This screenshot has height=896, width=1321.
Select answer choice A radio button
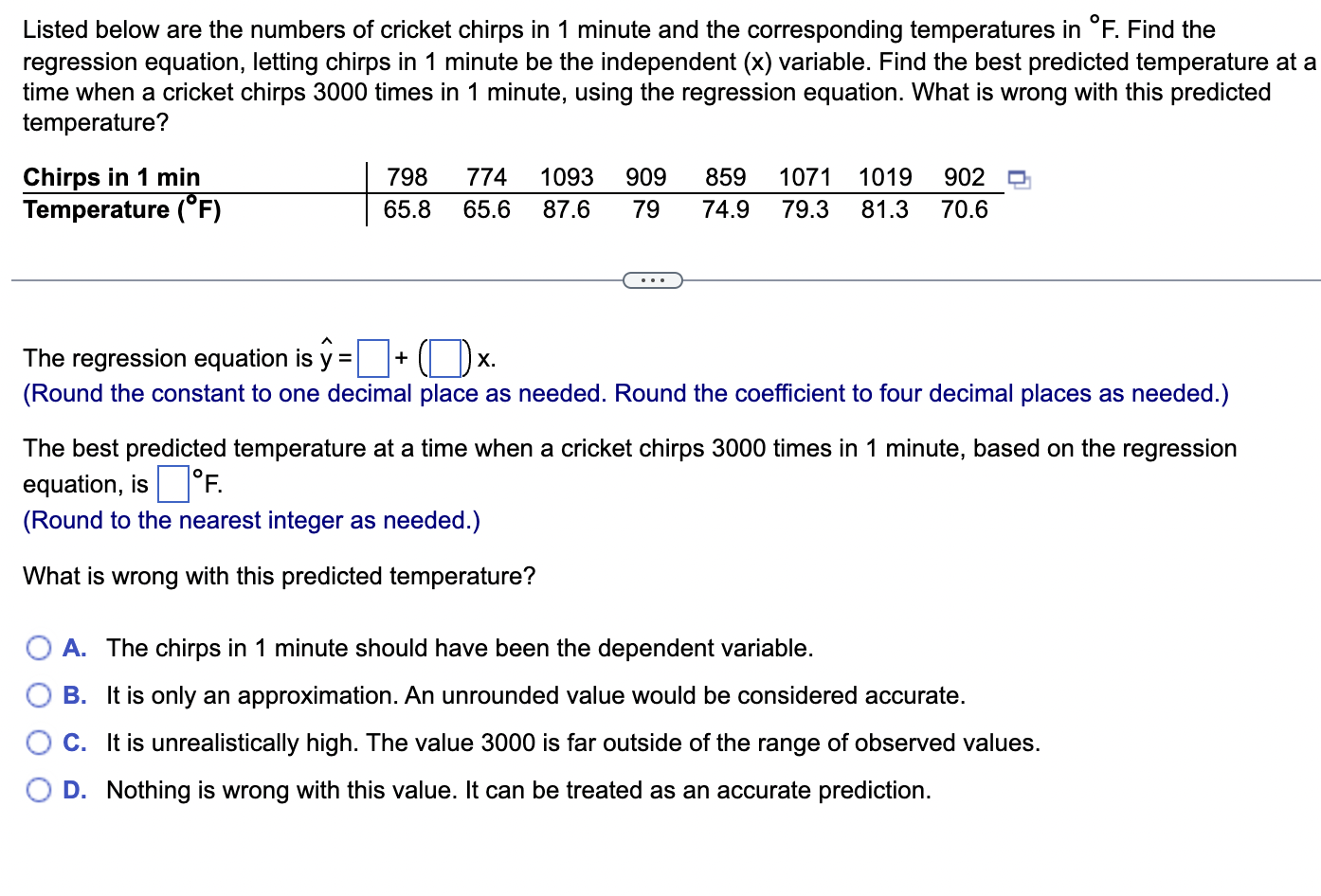click(x=39, y=648)
